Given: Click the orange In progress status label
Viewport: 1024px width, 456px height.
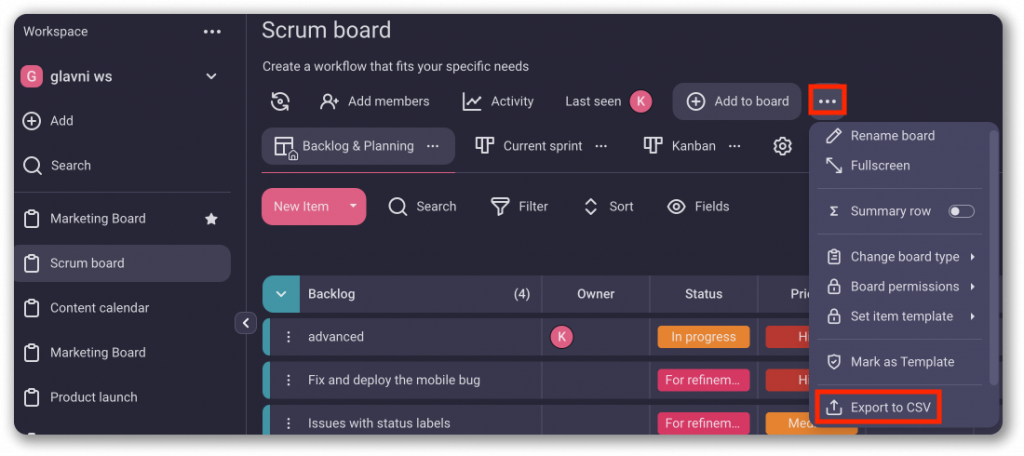Looking at the screenshot, I should click(703, 337).
